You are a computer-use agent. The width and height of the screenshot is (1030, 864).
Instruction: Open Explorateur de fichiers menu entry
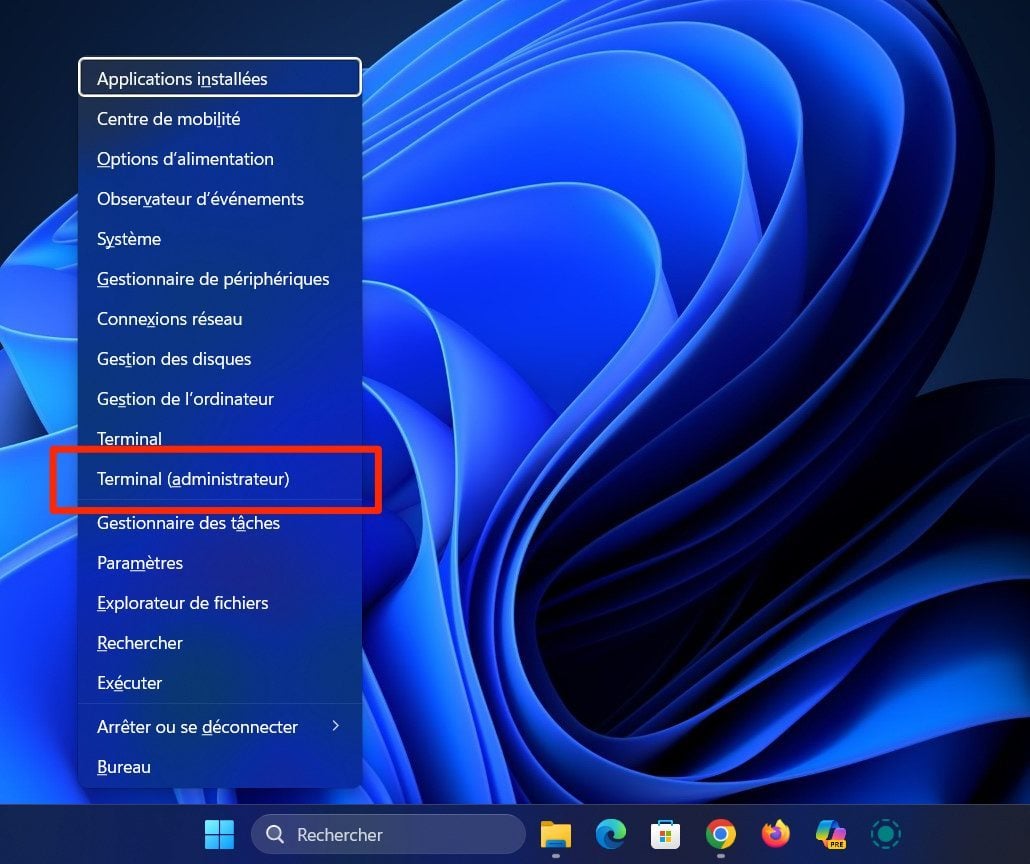[x=219, y=603]
